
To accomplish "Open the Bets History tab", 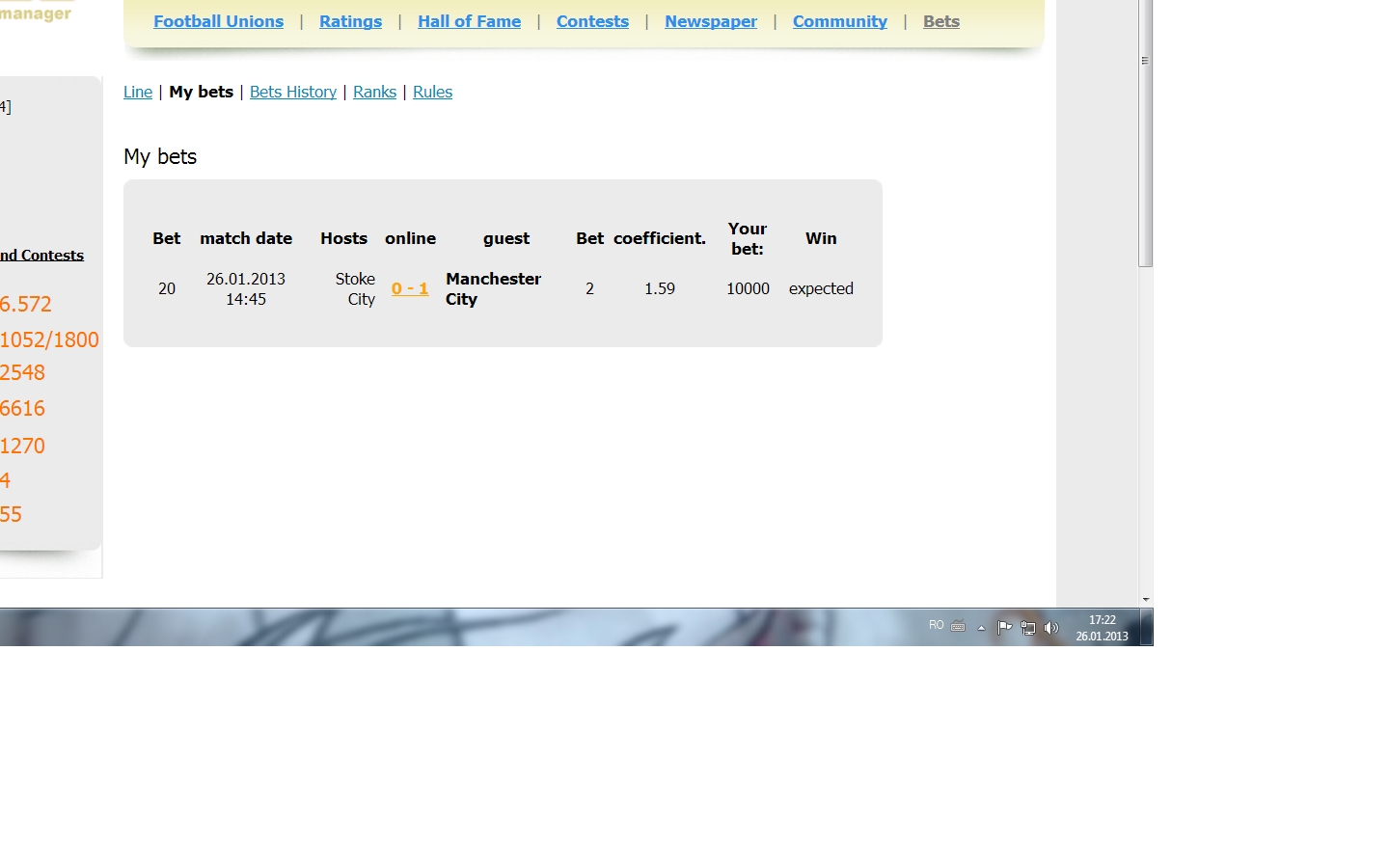I will (x=293, y=92).
